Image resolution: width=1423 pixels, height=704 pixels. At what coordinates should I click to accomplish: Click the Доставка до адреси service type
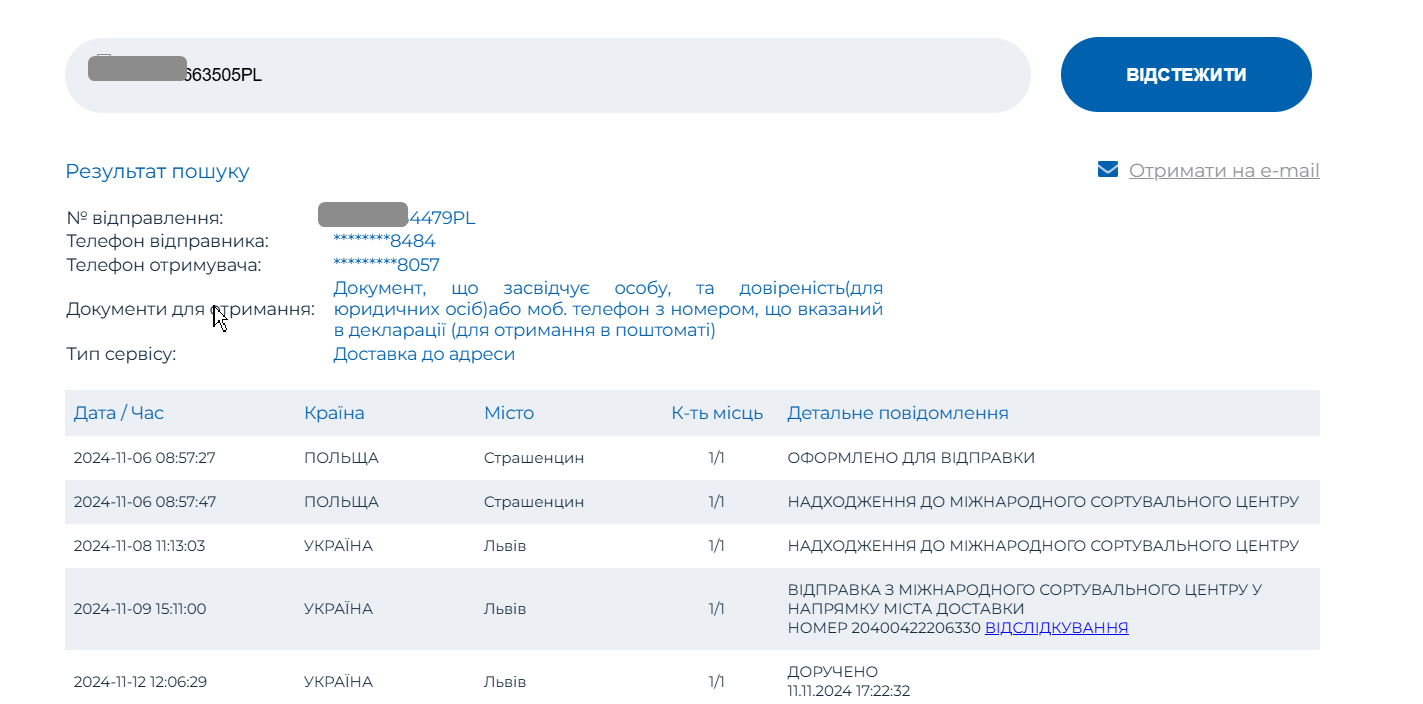click(x=424, y=354)
